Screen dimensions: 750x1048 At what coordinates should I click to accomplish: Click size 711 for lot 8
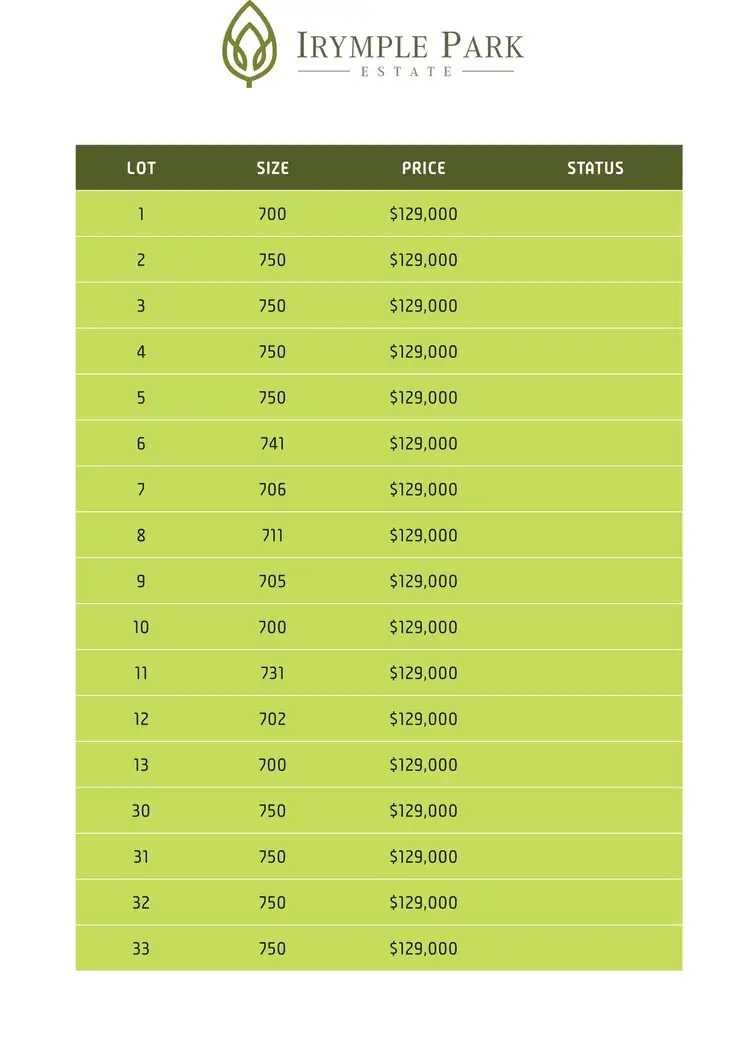(x=273, y=535)
